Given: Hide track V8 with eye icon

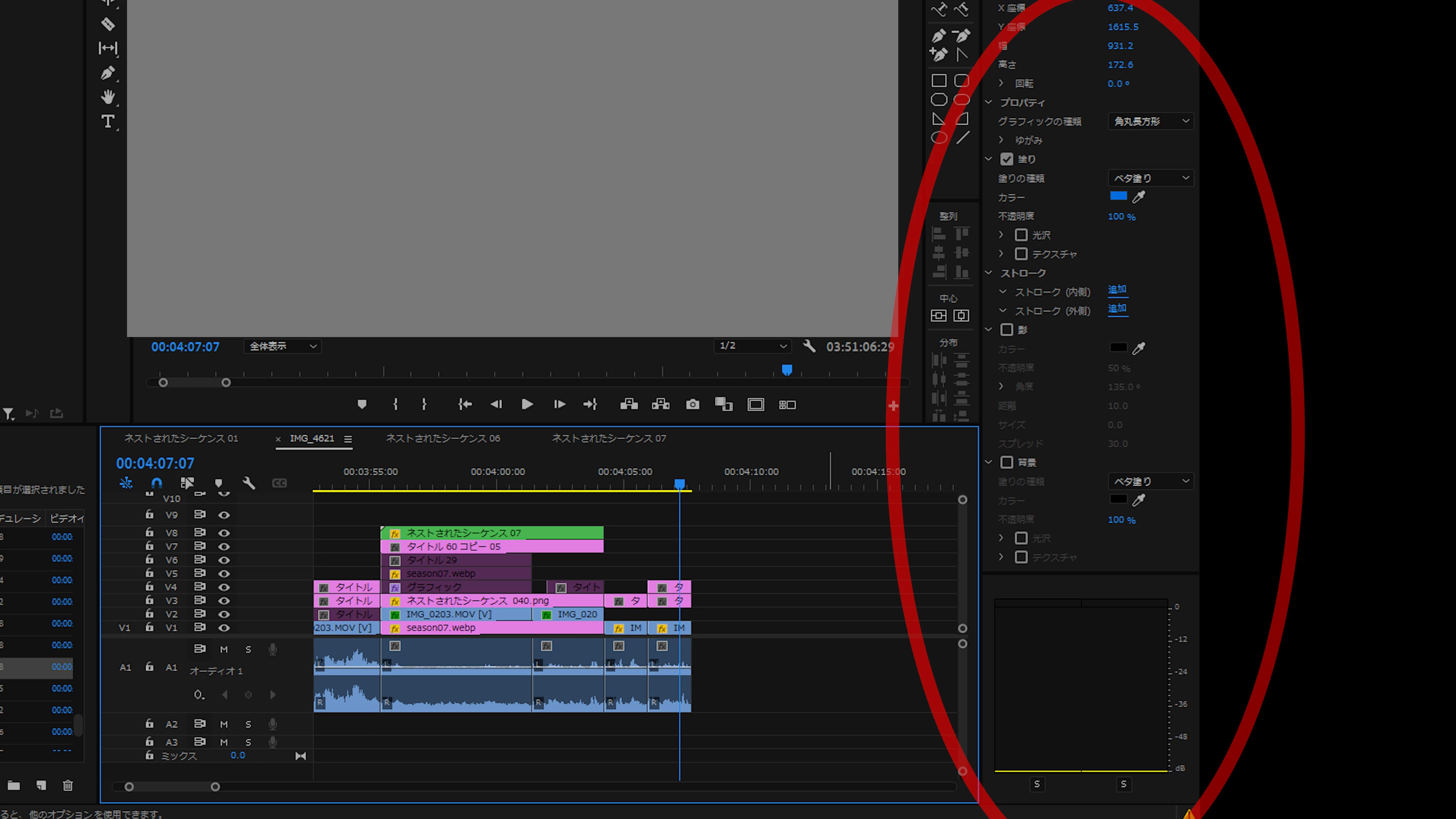Looking at the screenshot, I should (x=224, y=533).
